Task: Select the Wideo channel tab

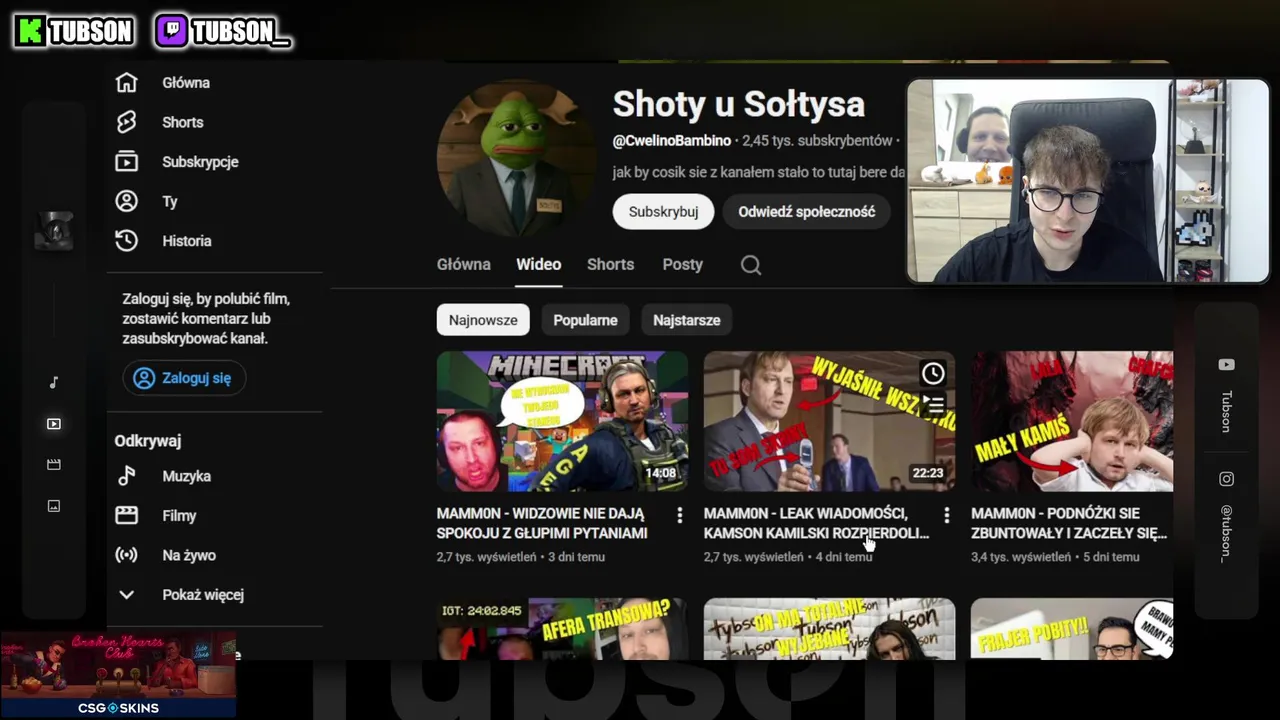Action: (538, 265)
